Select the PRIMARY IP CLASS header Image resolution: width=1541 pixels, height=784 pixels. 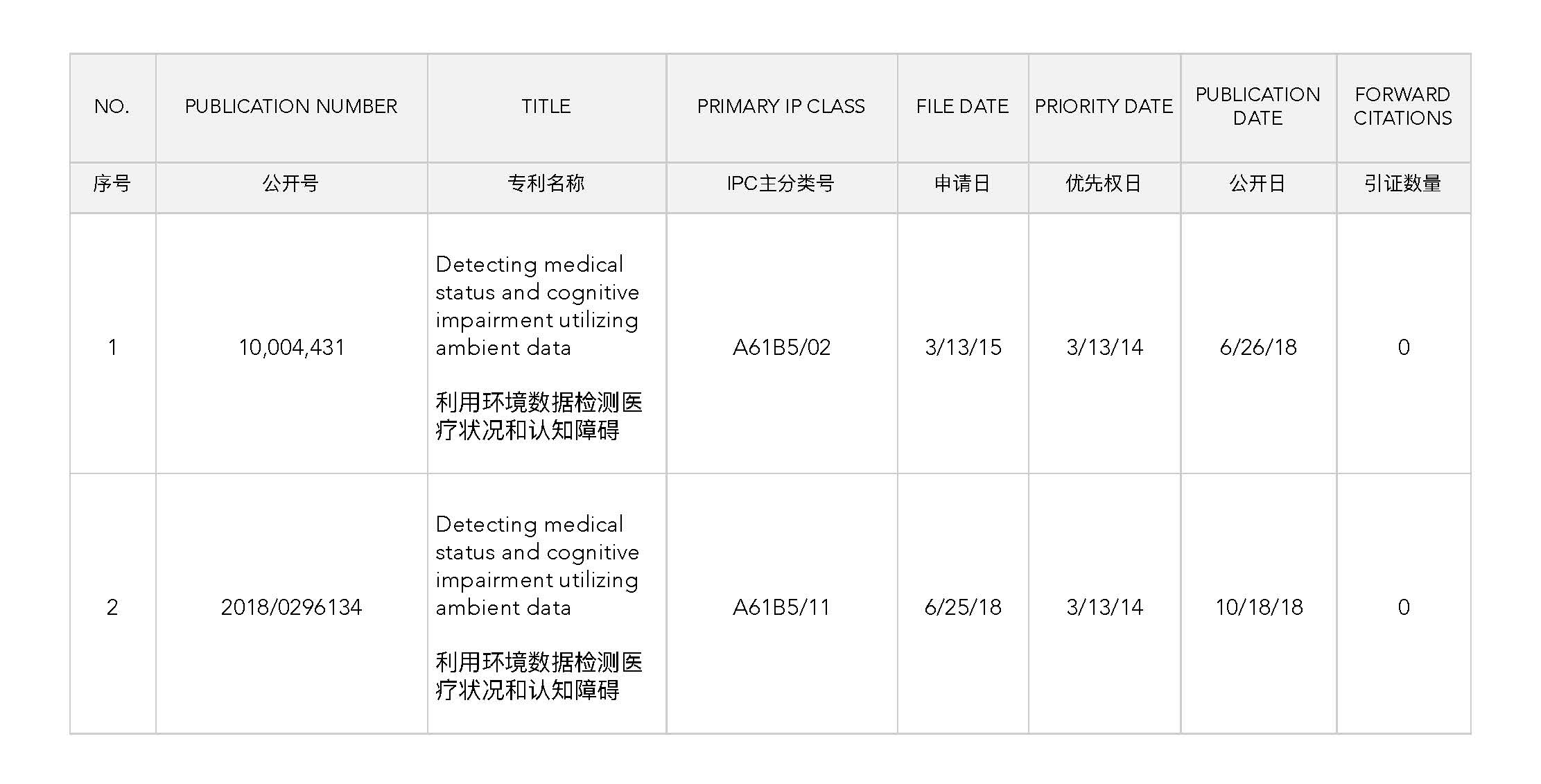click(781, 107)
